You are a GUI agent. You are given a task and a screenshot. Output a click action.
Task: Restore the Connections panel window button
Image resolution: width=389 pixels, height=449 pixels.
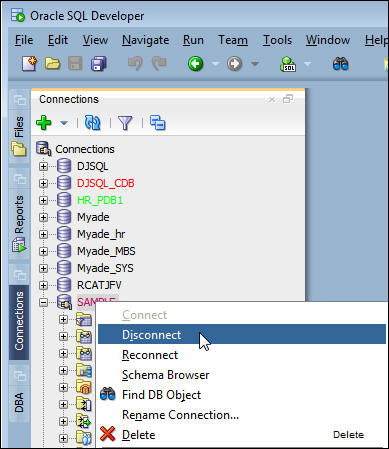click(x=288, y=99)
